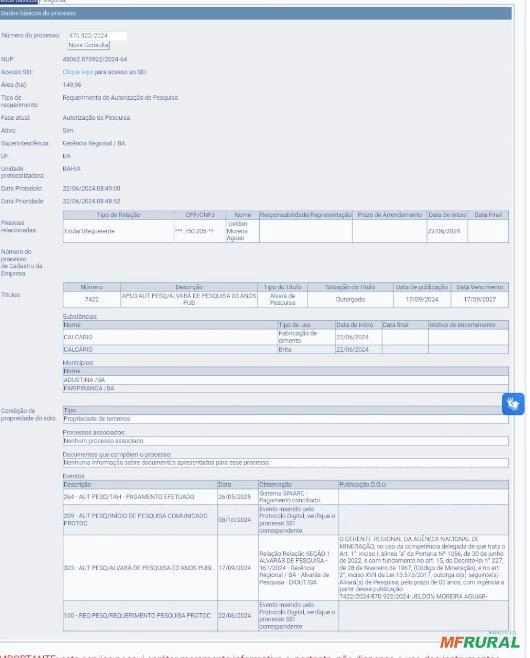Click the Nova Consulta button
Screen dimensions: 530x658
pyautogui.click(x=89, y=45)
